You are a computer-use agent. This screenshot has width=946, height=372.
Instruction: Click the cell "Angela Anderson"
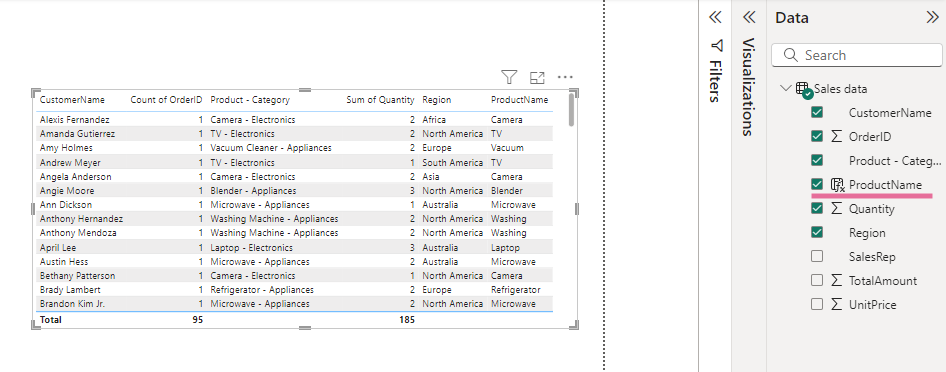(75, 177)
